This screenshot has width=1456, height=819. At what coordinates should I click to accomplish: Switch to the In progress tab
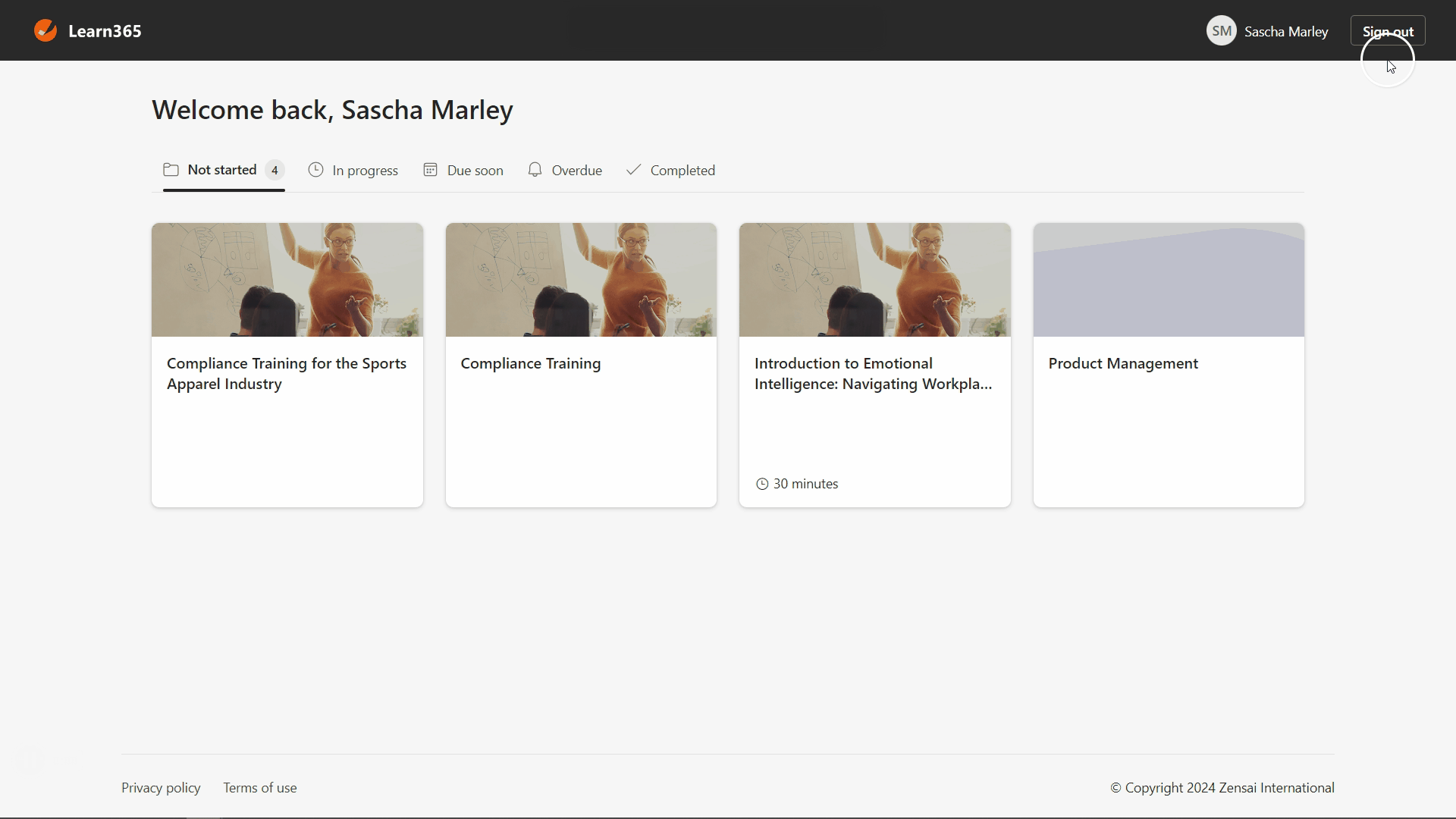[365, 171]
